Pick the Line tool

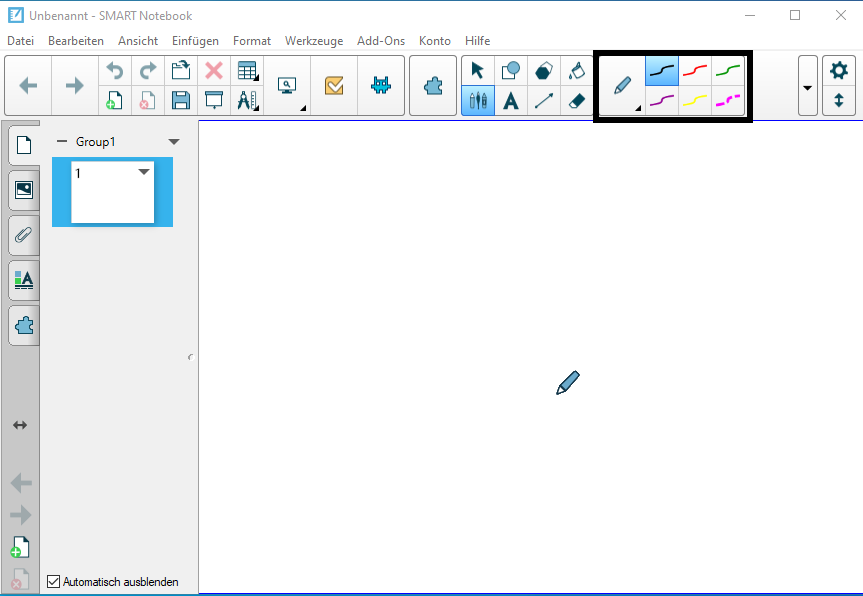(543, 100)
